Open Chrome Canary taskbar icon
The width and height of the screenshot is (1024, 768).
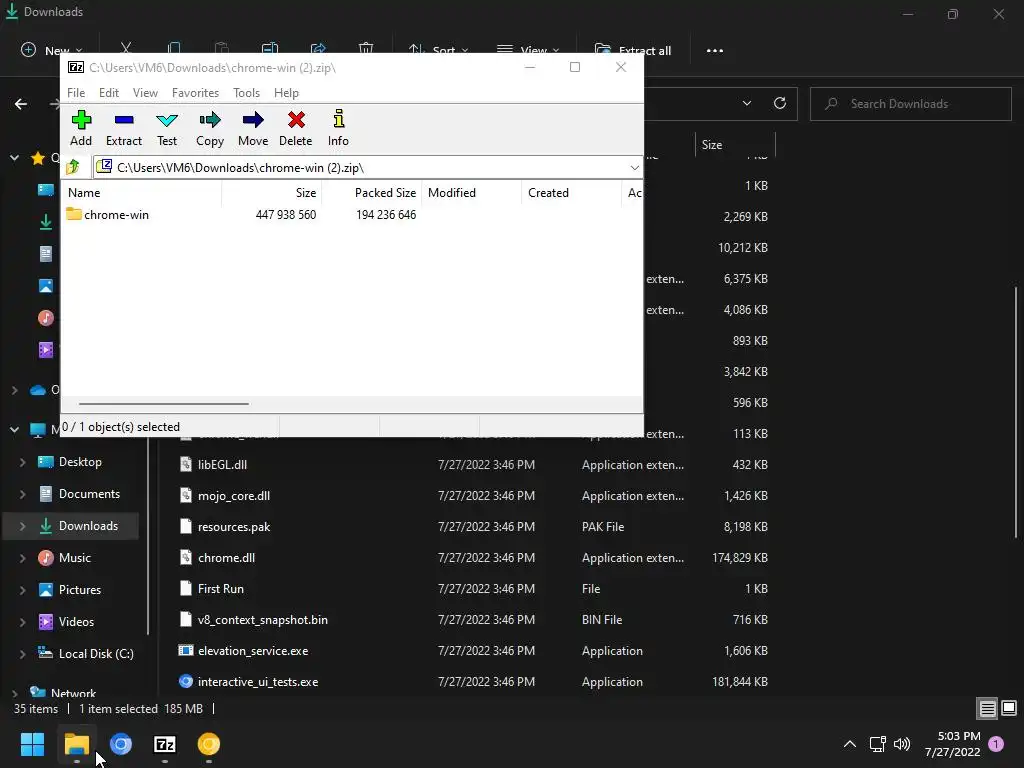coord(209,744)
